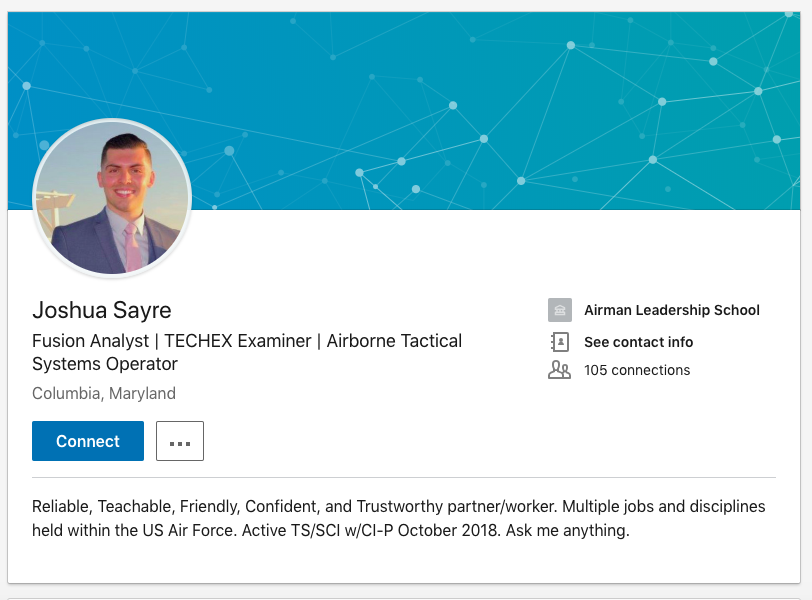
Task: Click the blue Connect button
Action: 88,441
